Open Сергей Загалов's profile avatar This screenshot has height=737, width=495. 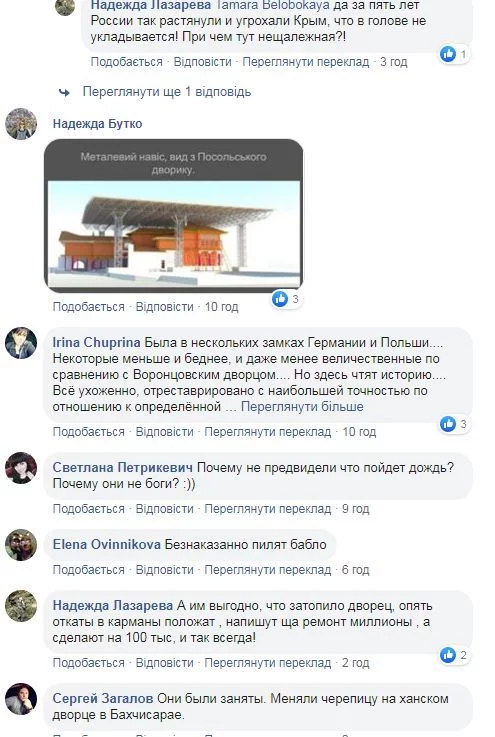coord(21,699)
